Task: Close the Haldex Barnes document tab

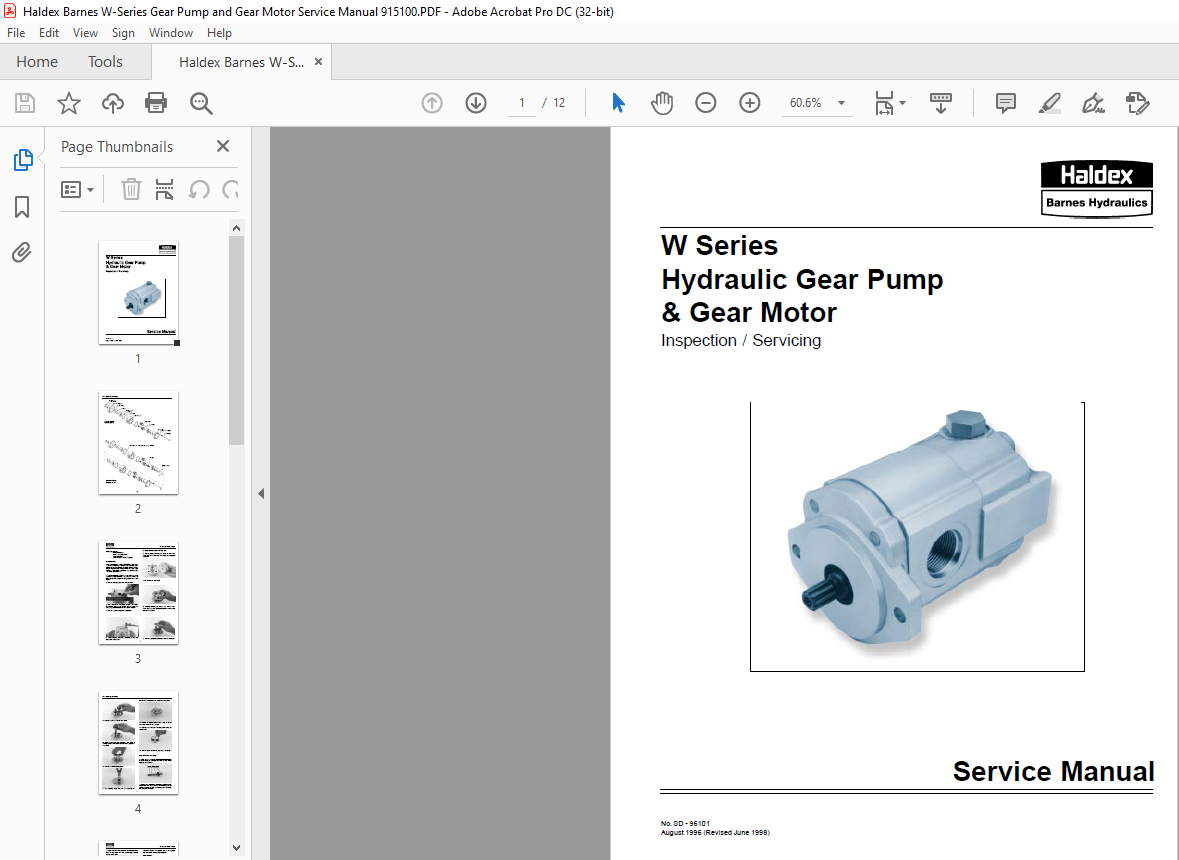Action: (318, 62)
